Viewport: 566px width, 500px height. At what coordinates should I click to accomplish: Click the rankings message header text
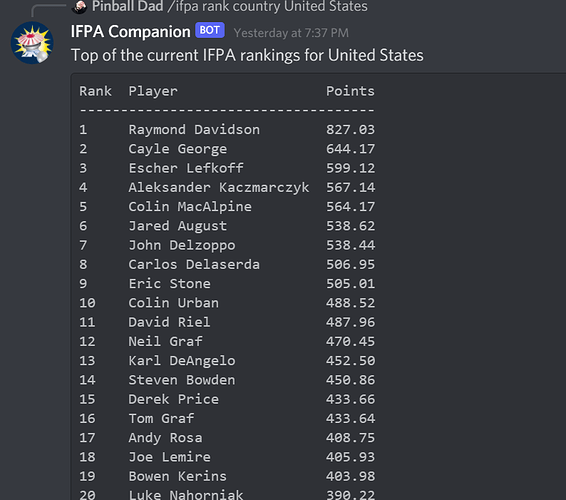click(247, 55)
